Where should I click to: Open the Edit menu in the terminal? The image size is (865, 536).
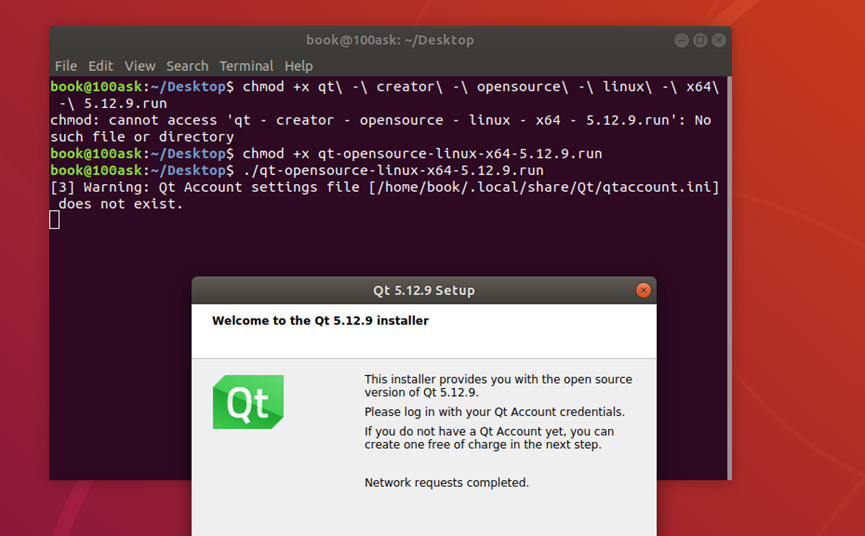[x=100, y=66]
